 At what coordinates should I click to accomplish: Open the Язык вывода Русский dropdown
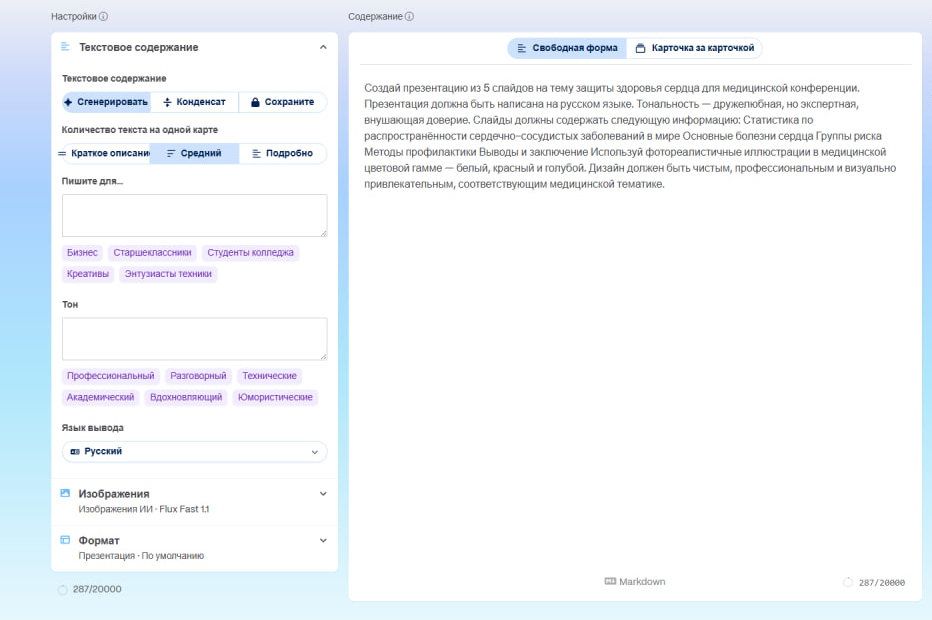pos(194,452)
